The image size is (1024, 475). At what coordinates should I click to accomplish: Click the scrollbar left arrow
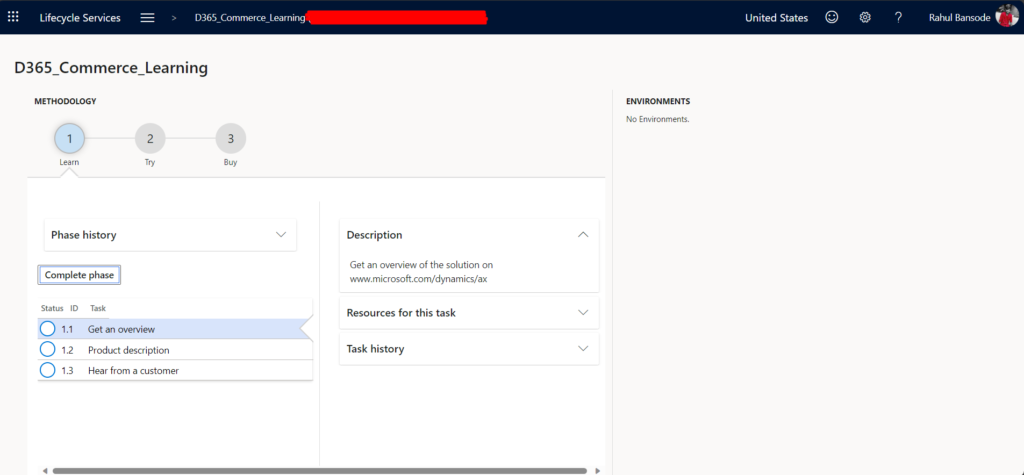tap(44, 470)
